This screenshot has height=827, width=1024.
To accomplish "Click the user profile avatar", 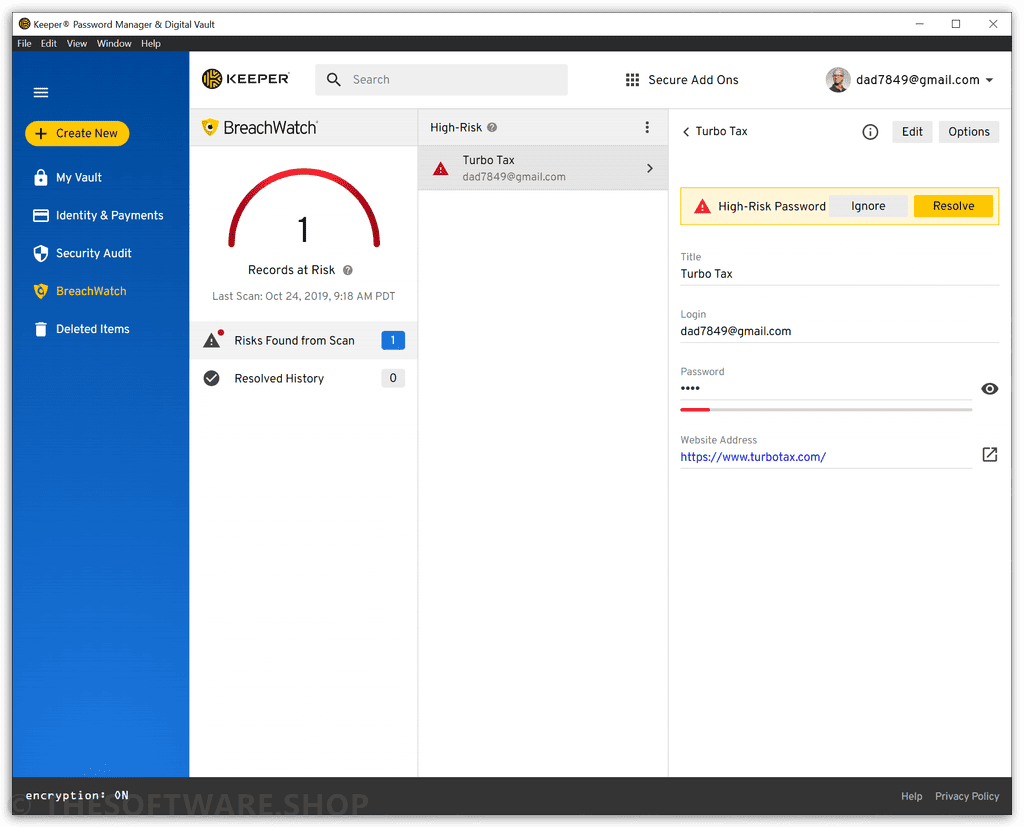I will 838,80.
